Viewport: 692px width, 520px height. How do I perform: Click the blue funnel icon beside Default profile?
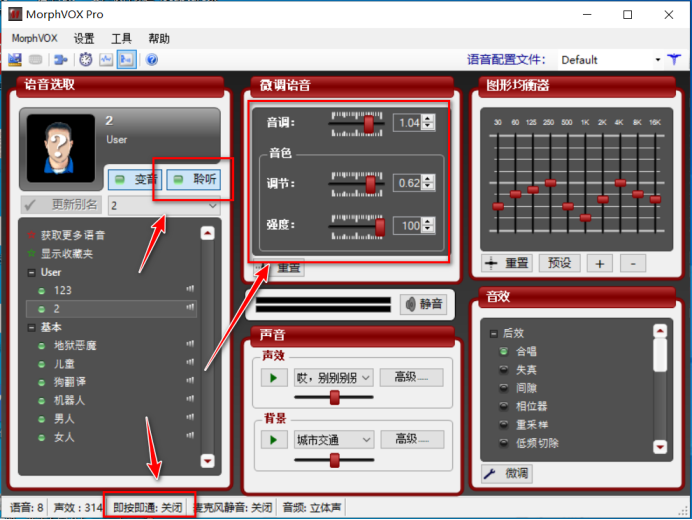click(674, 59)
